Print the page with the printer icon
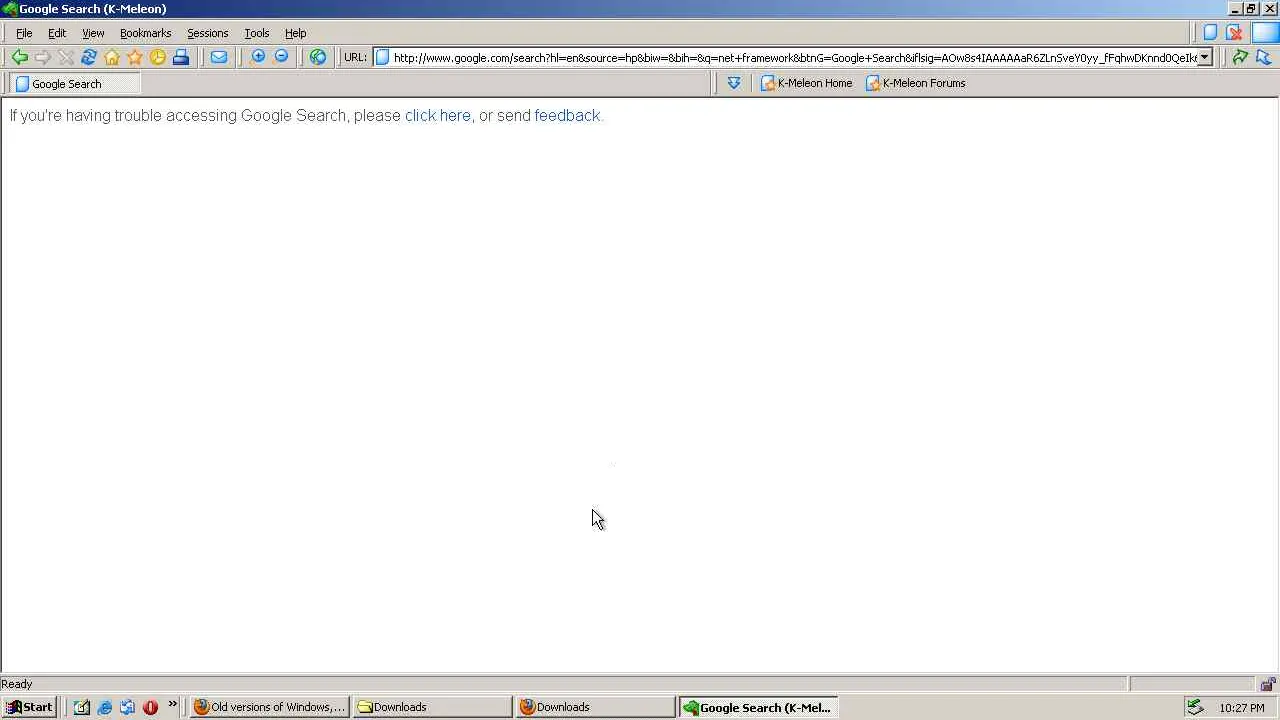Image resolution: width=1280 pixels, height=720 pixels. click(x=181, y=57)
